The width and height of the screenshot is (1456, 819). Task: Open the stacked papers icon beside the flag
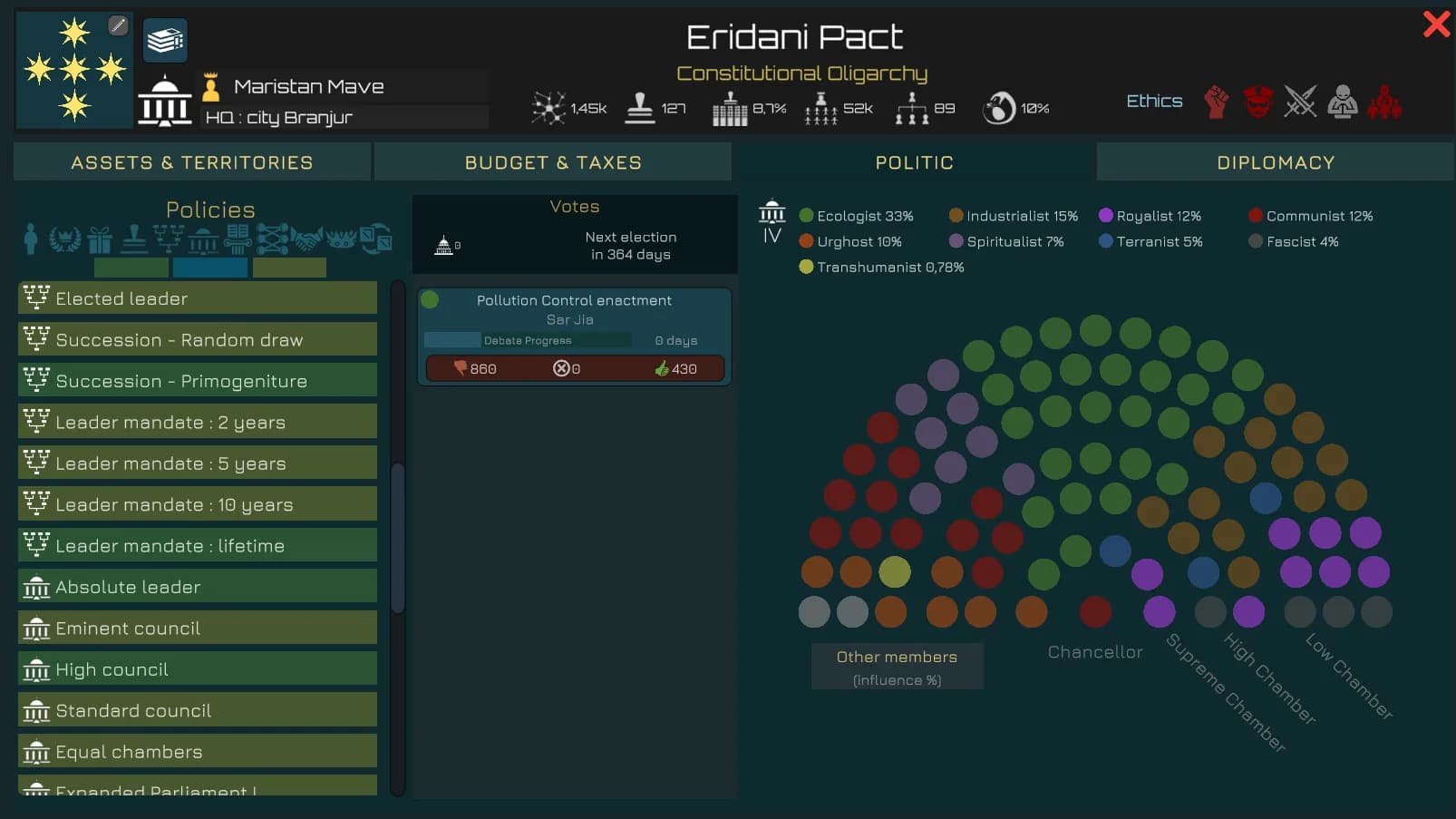click(165, 40)
